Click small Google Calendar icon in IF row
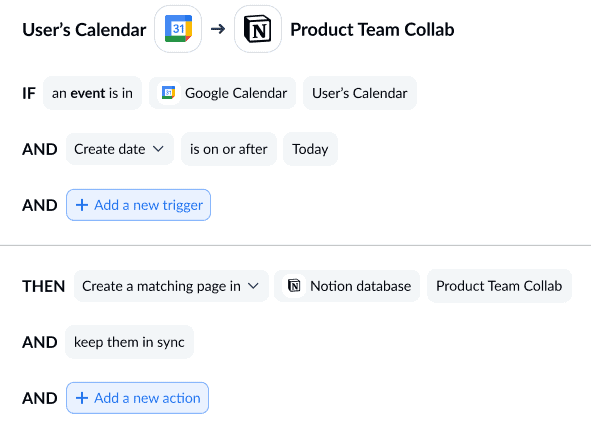Image resolution: width=591 pixels, height=430 pixels. (168, 93)
